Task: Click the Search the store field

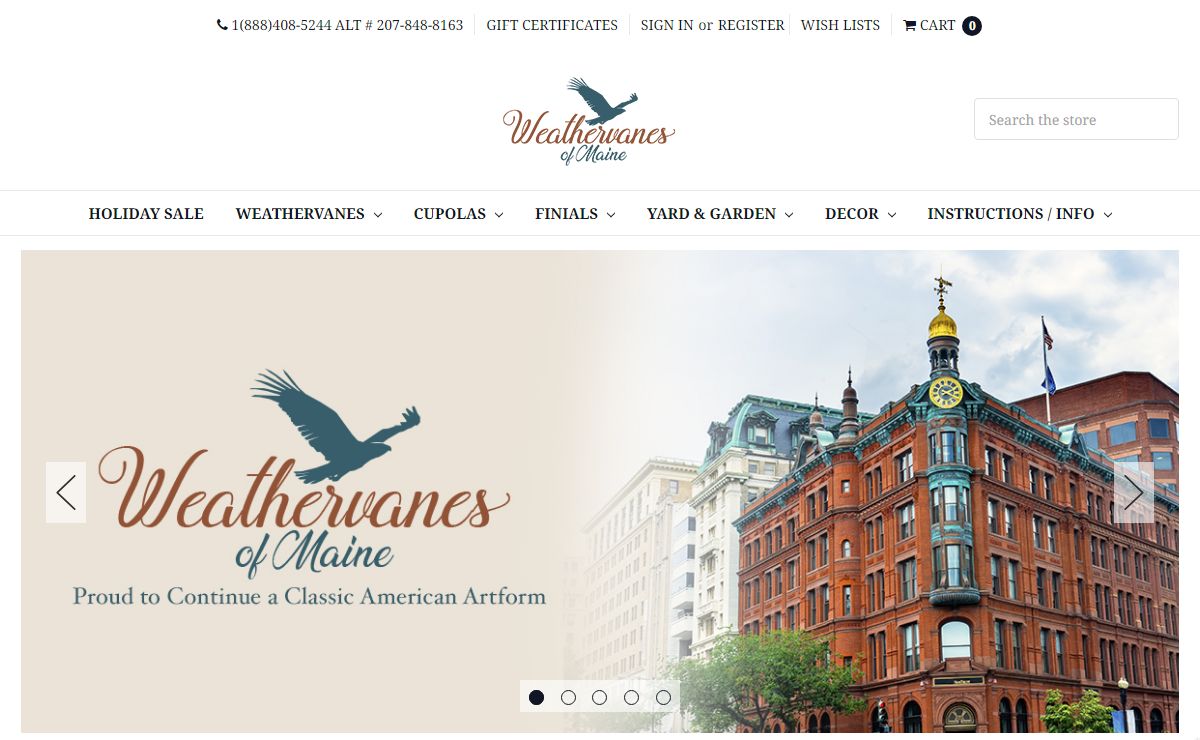Action: (x=1076, y=119)
